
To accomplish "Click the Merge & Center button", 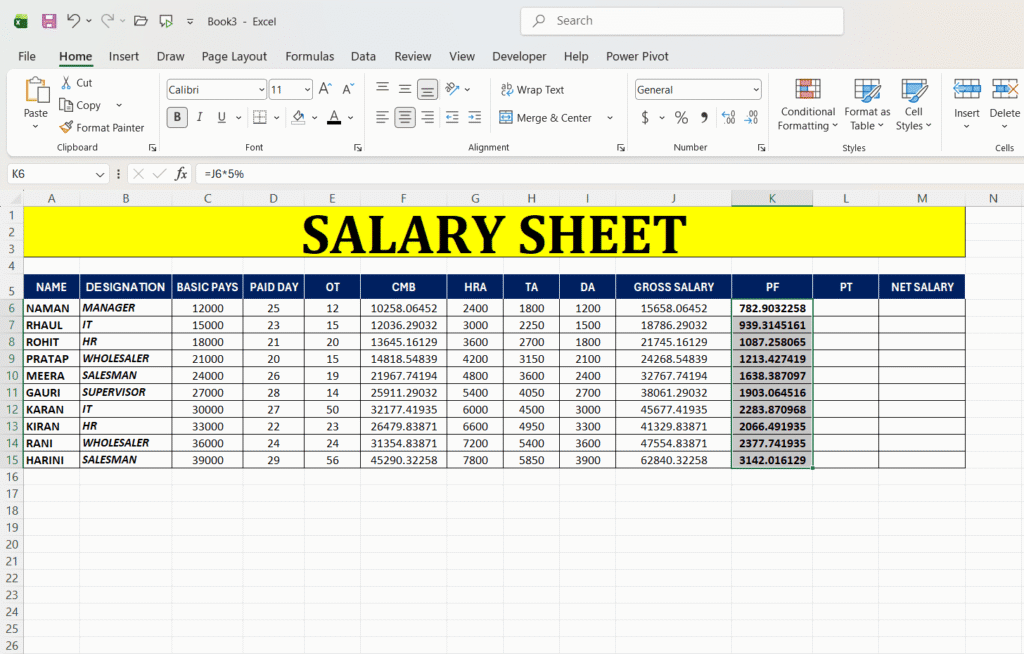I will [x=545, y=118].
